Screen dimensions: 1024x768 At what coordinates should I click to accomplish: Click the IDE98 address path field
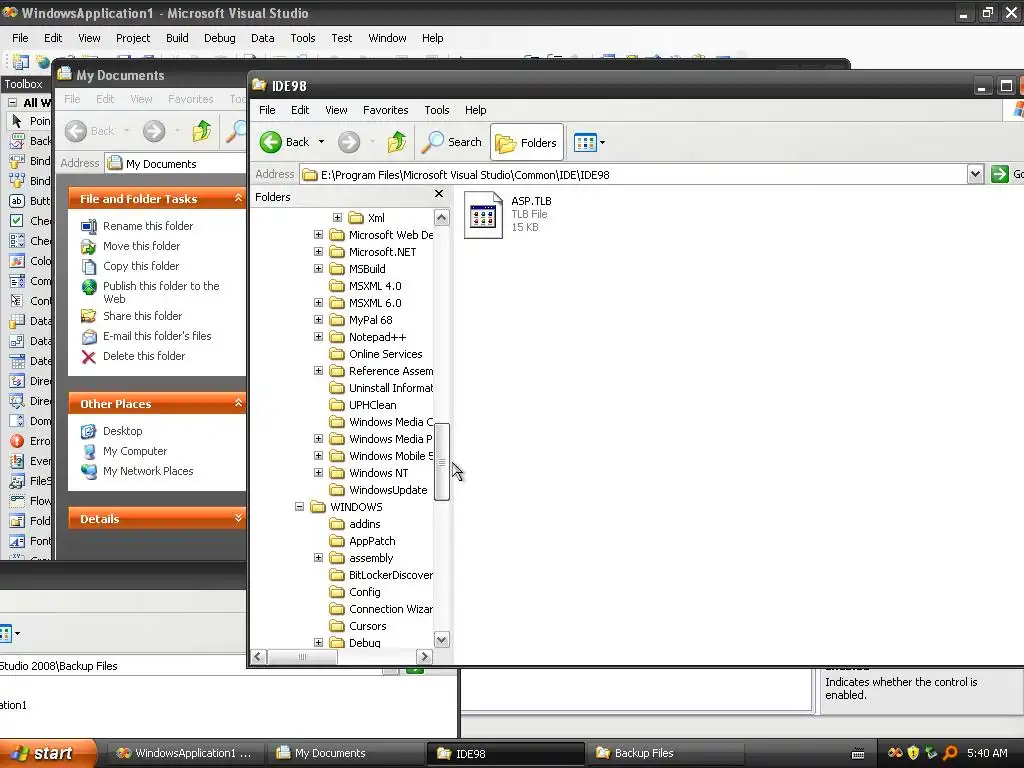point(633,174)
